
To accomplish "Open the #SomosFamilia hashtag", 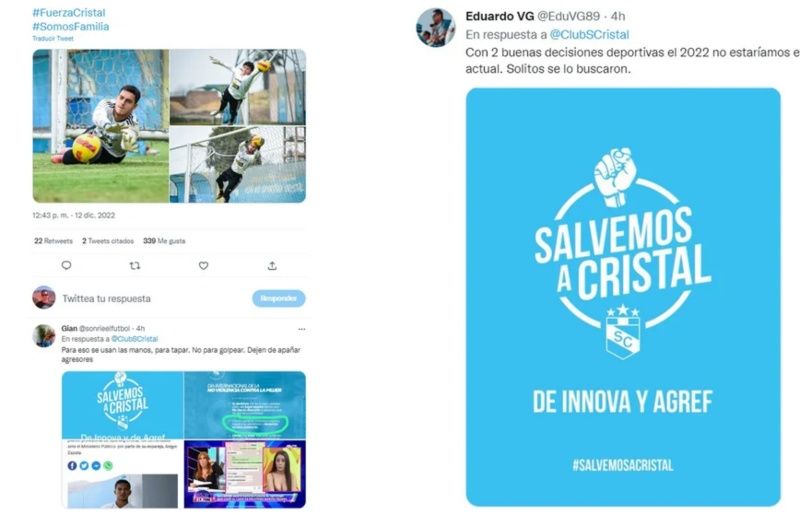I will [x=71, y=27].
